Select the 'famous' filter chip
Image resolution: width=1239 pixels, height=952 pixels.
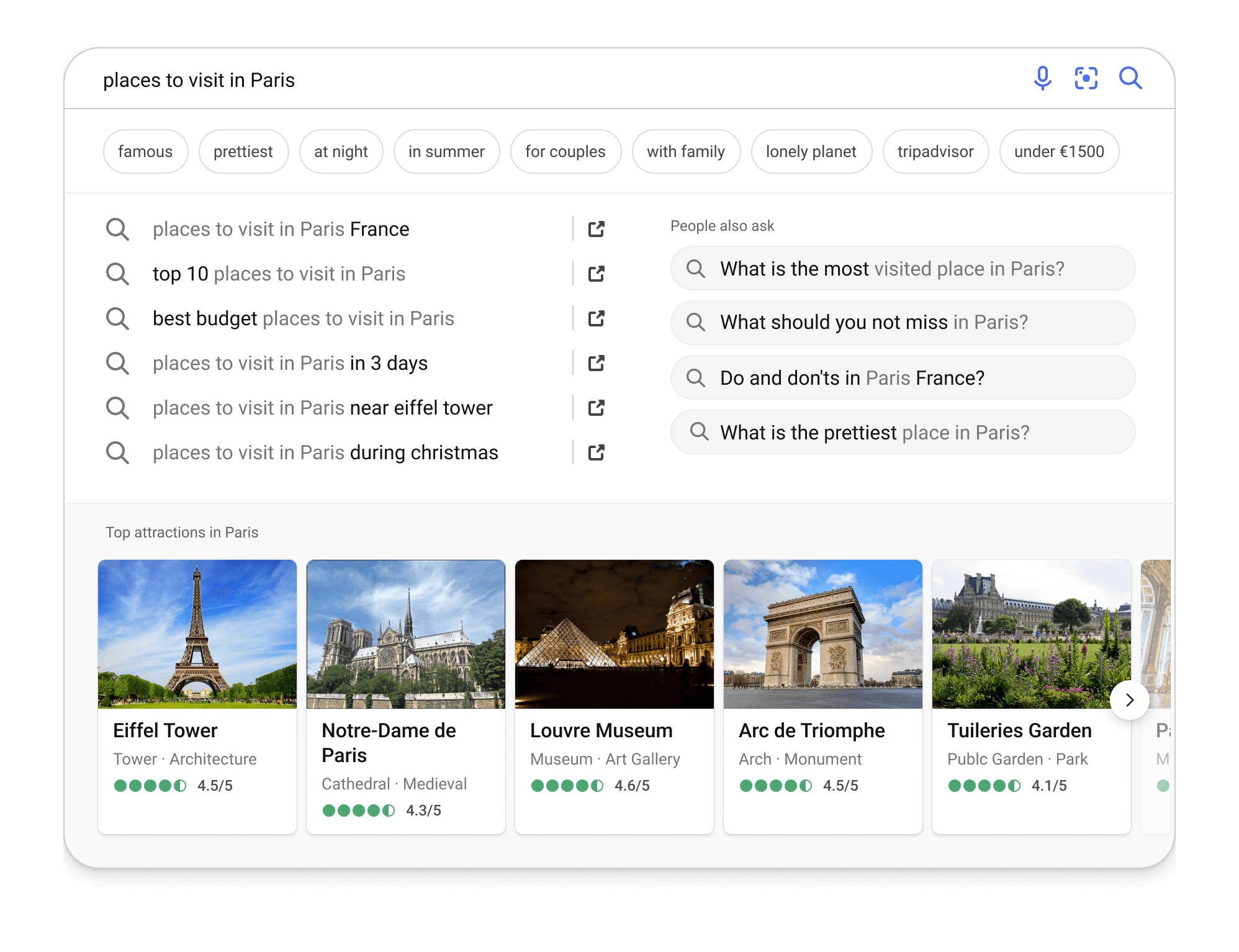click(145, 151)
